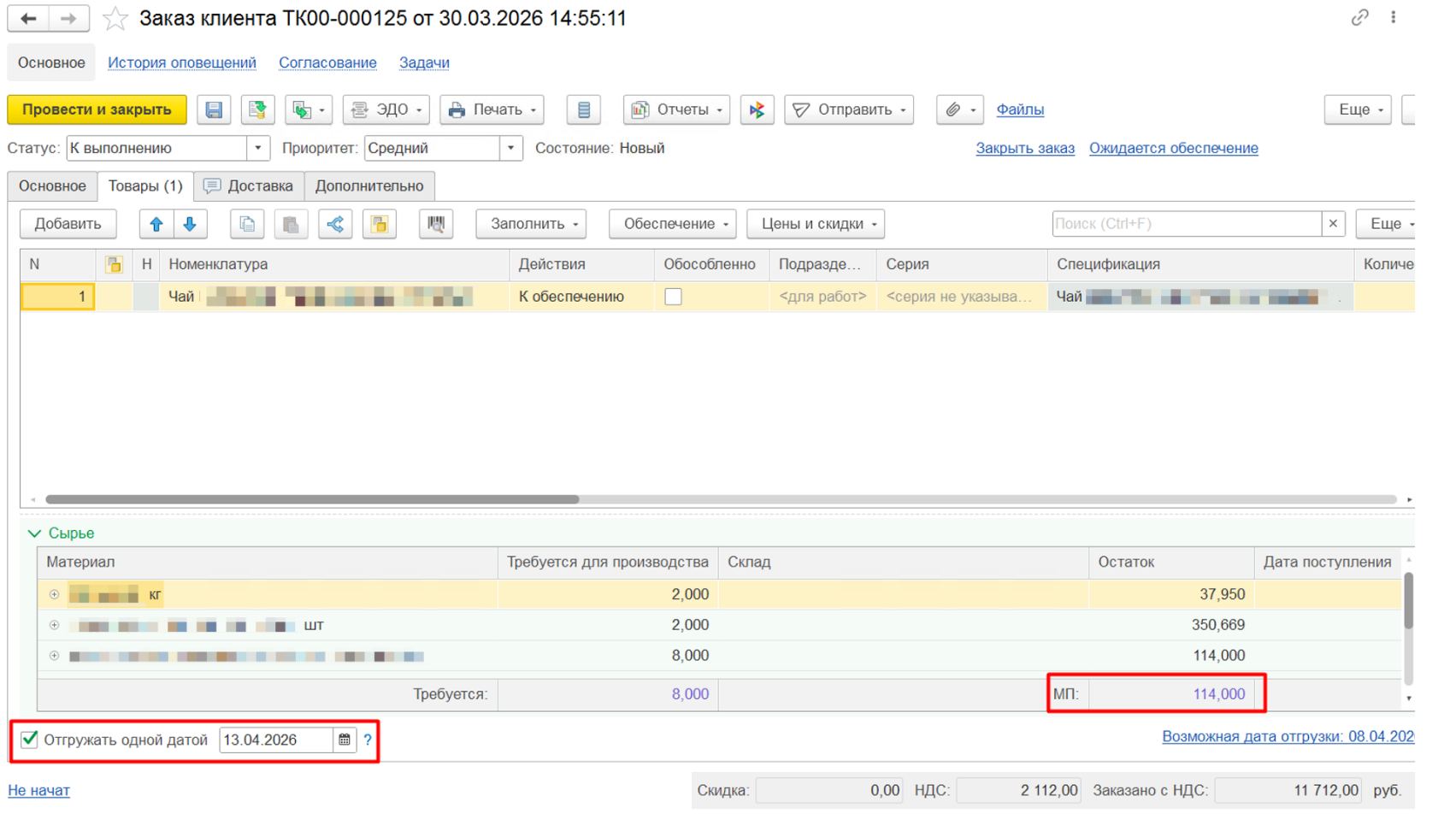The width and height of the screenshot is (1456, 819).
Task: Paste rows with the clipboard icon
Action: (x=291, y=224)
